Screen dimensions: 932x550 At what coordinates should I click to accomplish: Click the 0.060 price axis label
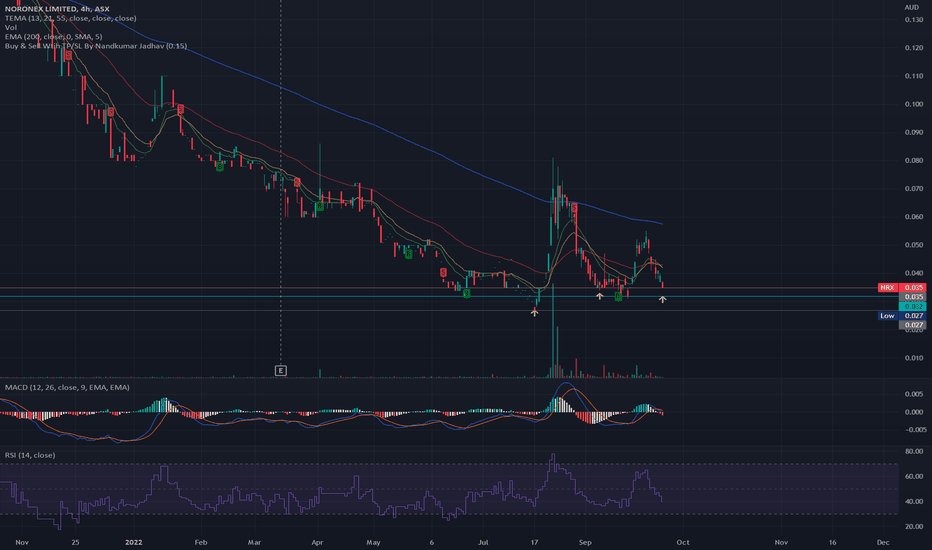pyautogui.click(x=914, y=217)
